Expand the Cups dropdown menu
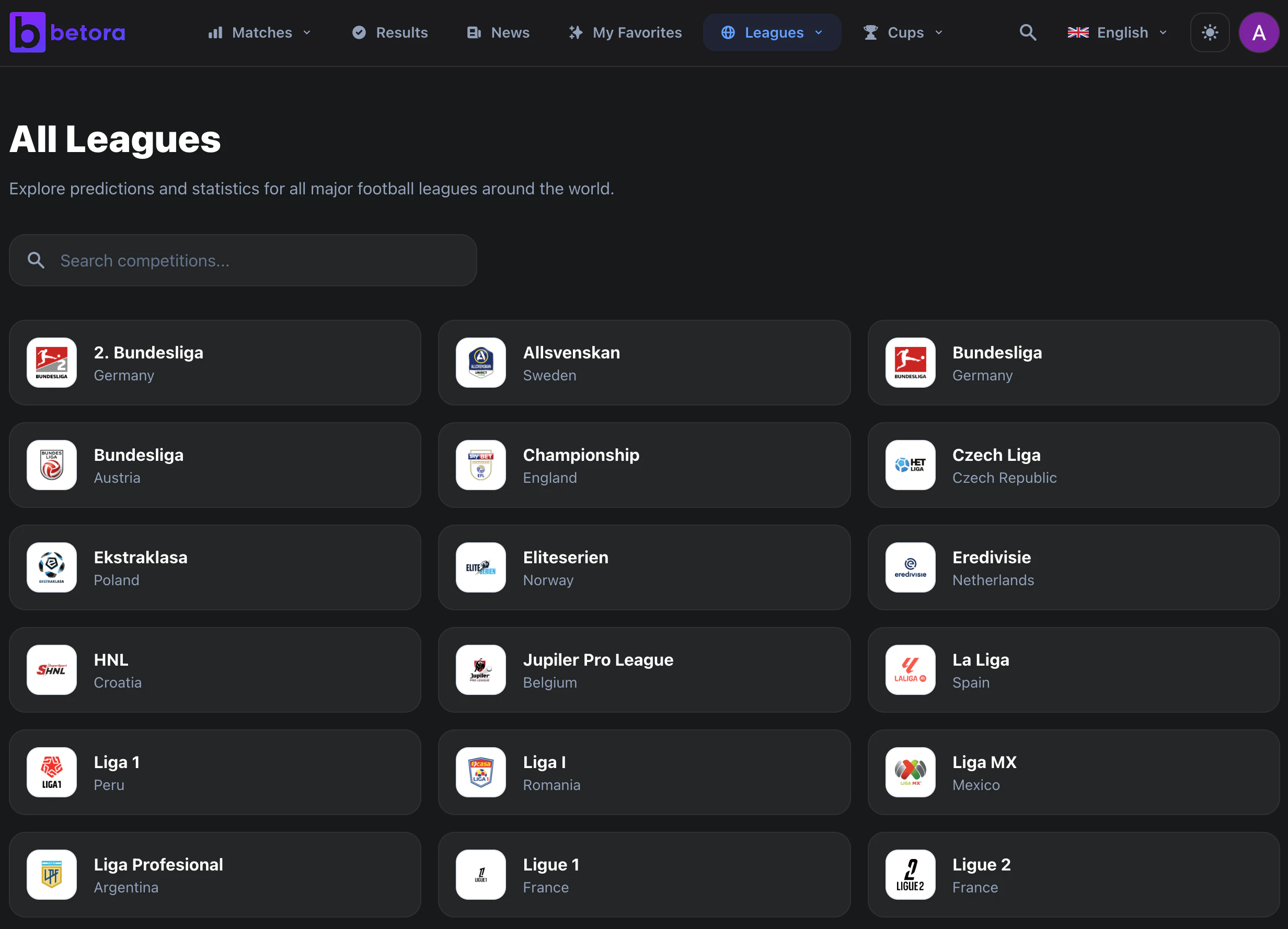This screenshot has width=1288, height=929. (903, 32)
